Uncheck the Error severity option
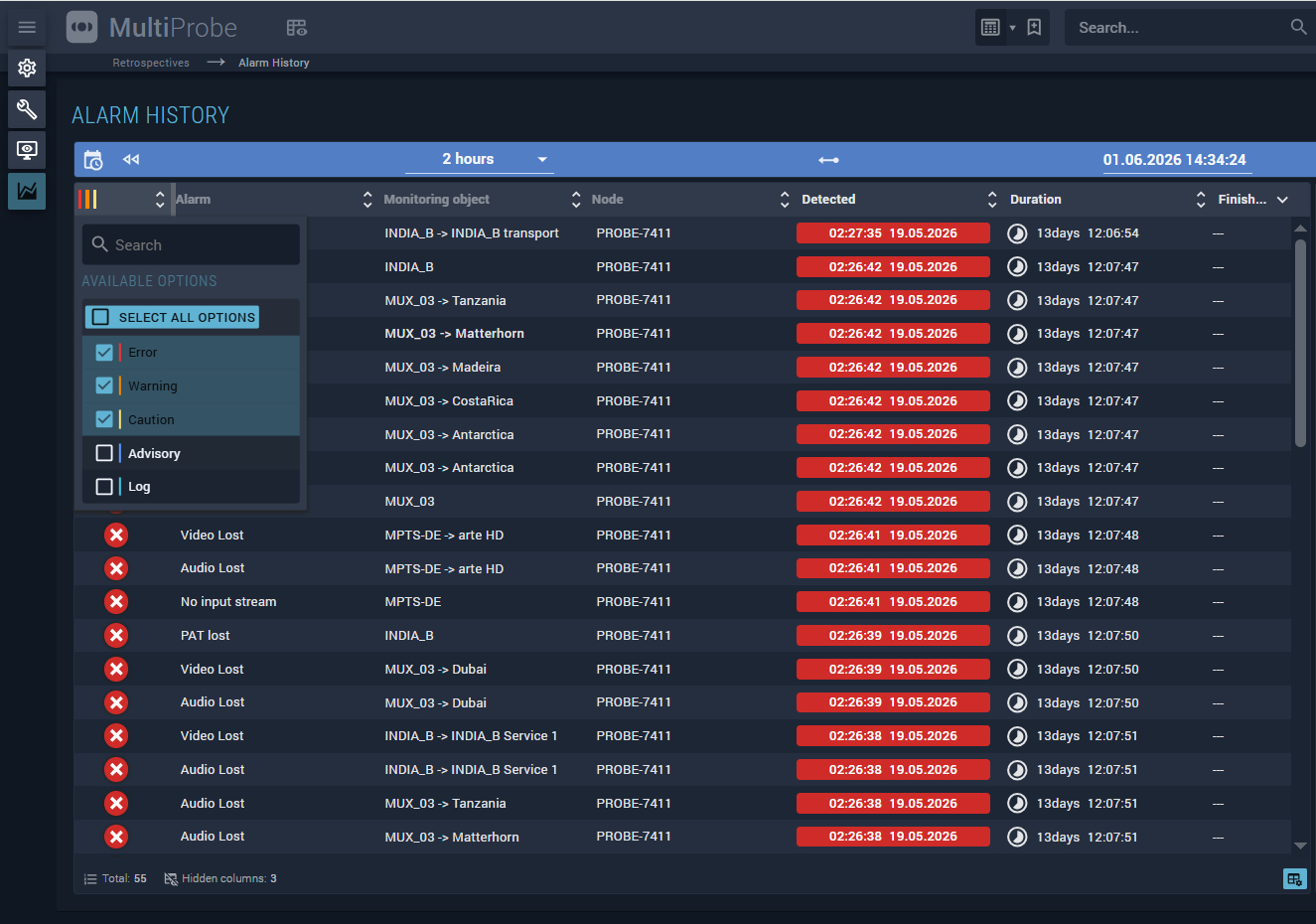The width and height of the screenshot is (1316, 924). 104,353
